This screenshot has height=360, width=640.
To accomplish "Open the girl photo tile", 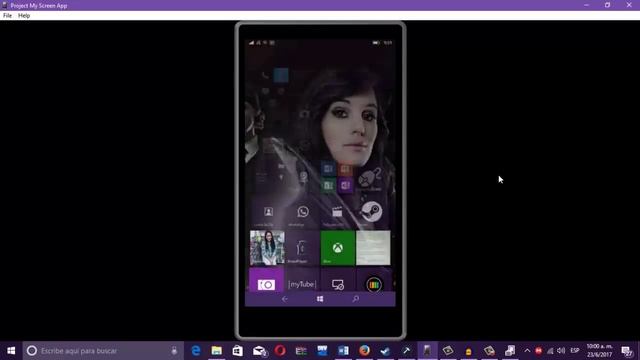I will (x=267, y=248).
